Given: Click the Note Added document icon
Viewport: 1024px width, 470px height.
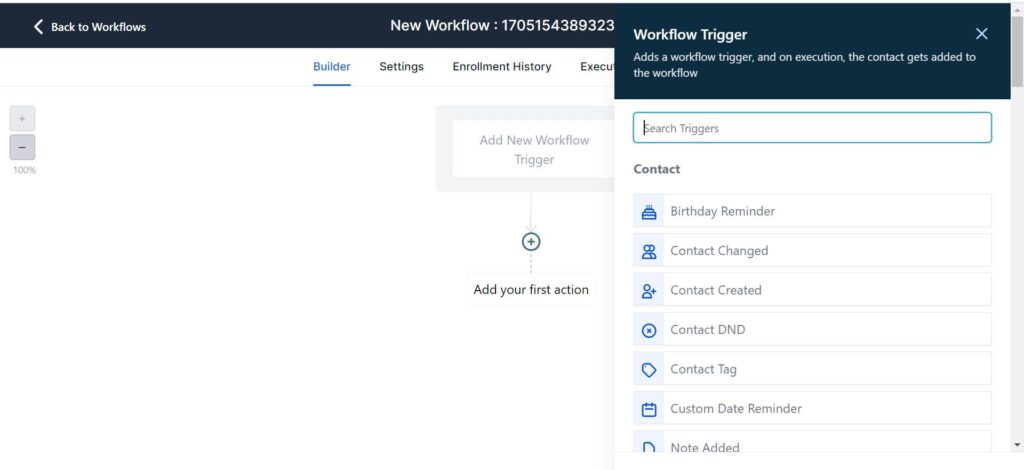Looking at the screenshot, I should (x=649, y=447).
